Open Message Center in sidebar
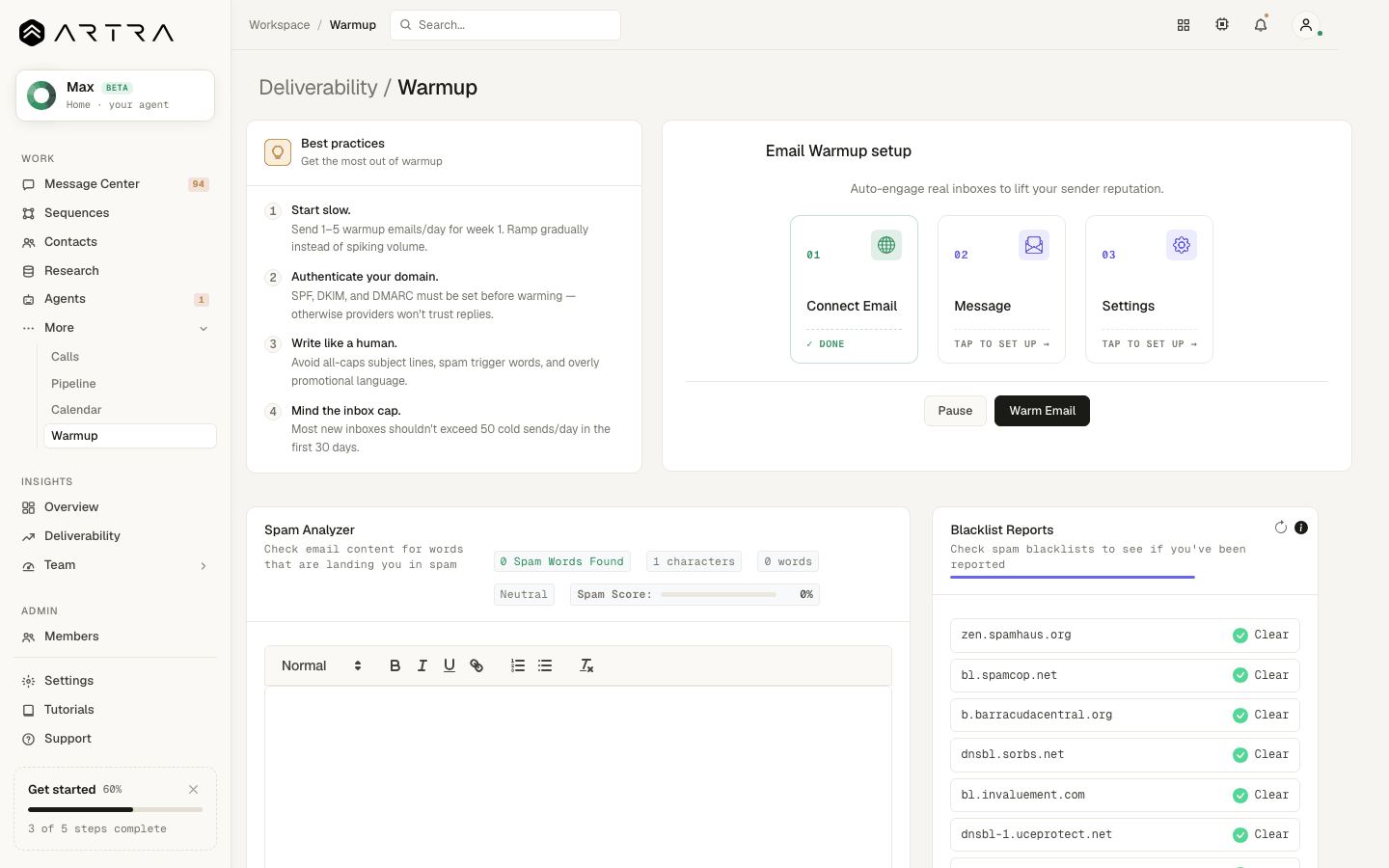Screen dimensions: 1389x868 pyautogui.click(x=116, y=184)
